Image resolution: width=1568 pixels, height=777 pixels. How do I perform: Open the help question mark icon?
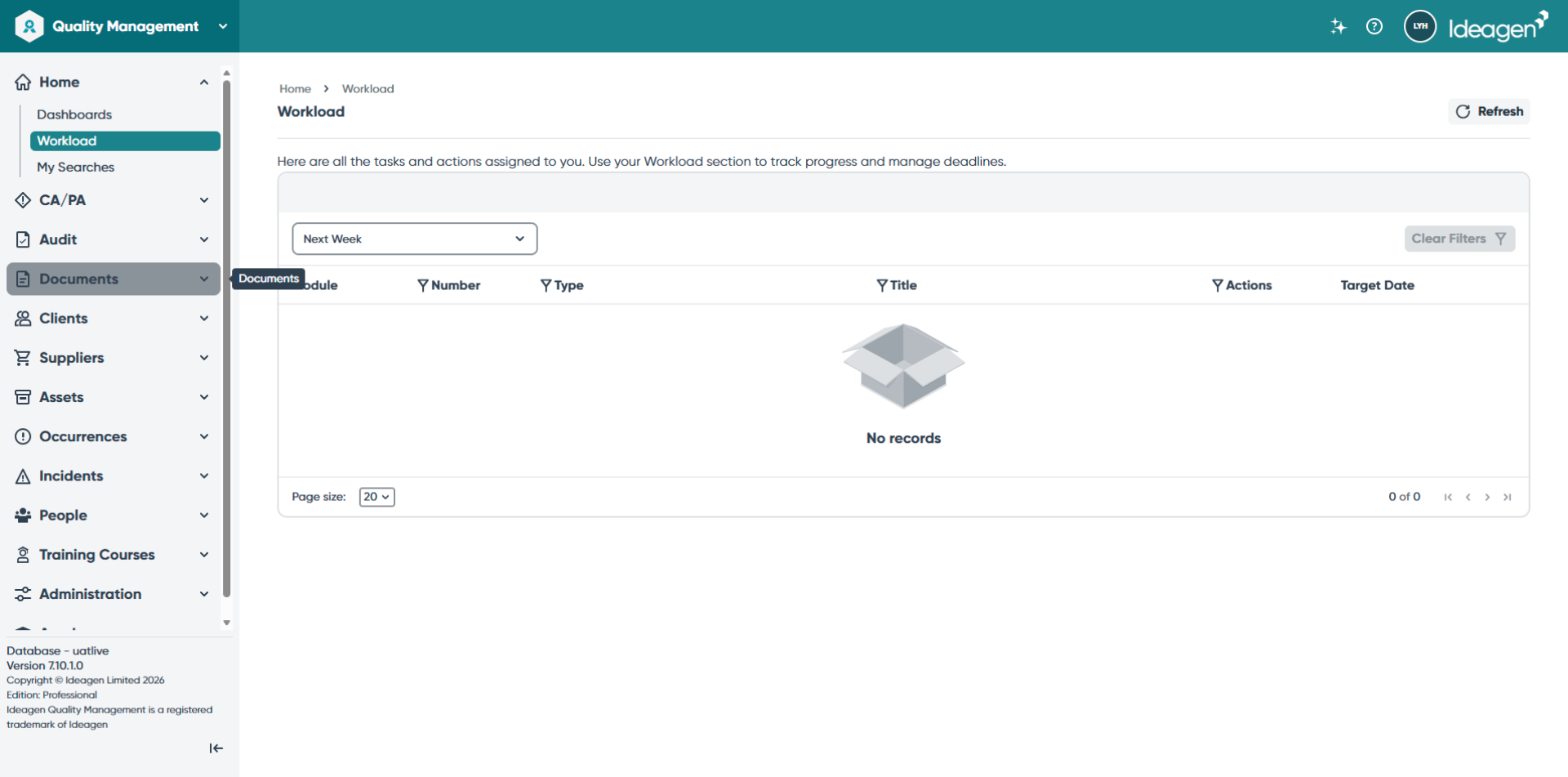tap(1374, 26)
